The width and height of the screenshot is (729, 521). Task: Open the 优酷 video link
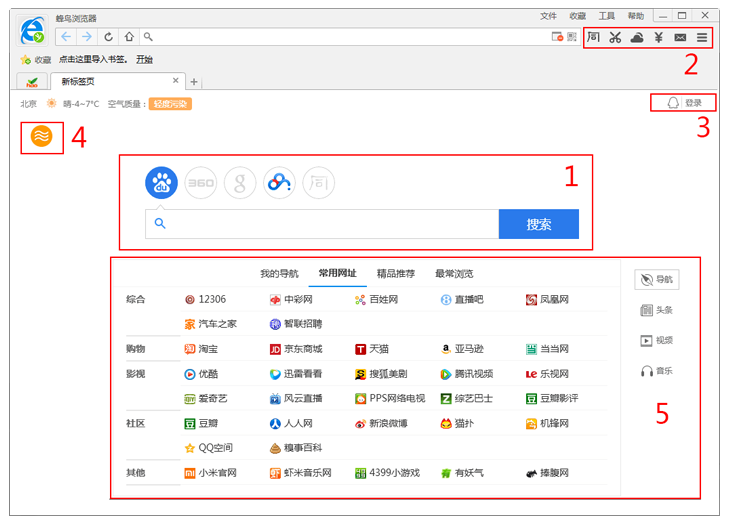pos(201,374)
